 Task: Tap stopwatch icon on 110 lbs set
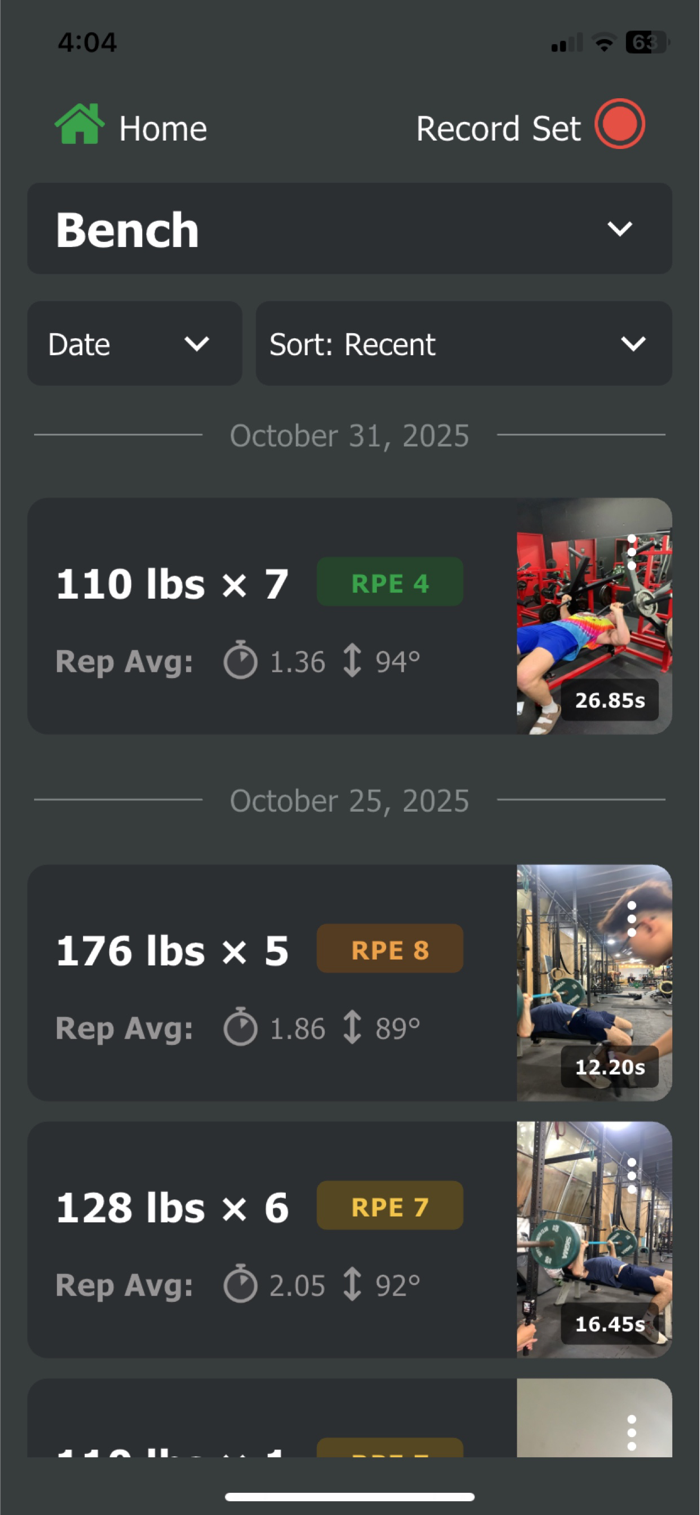pyautogui.click(x=240, y=661)
